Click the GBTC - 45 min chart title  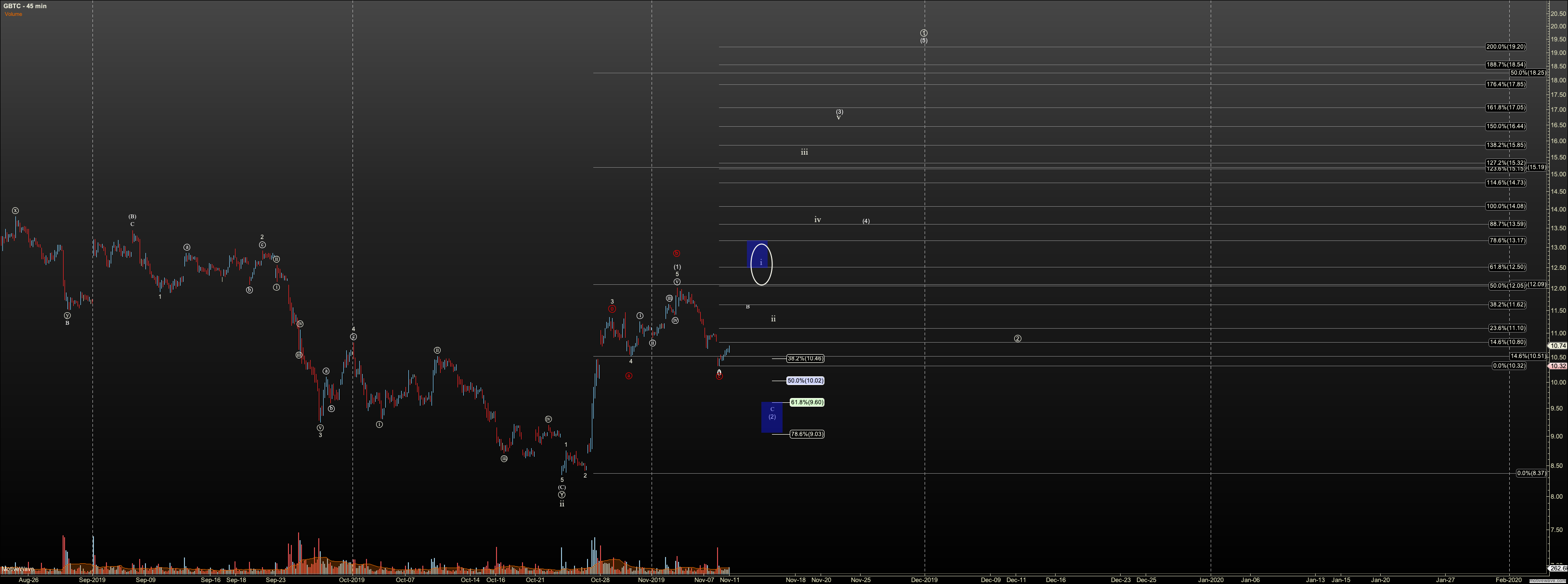pos(25,6)
